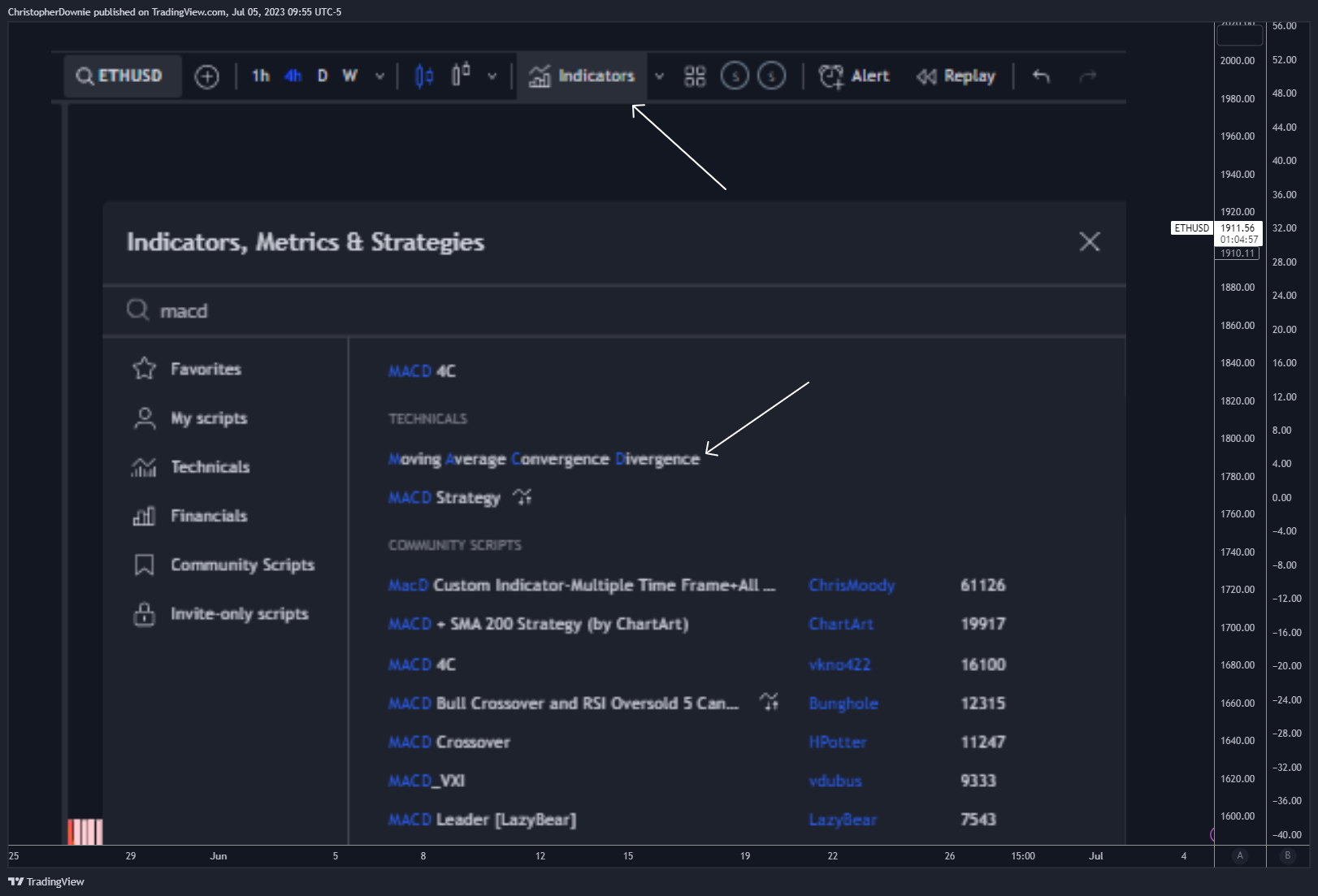
Task: Add MACD + SMA 200 Strategy by ChartArt
Action: pos(538,624)
